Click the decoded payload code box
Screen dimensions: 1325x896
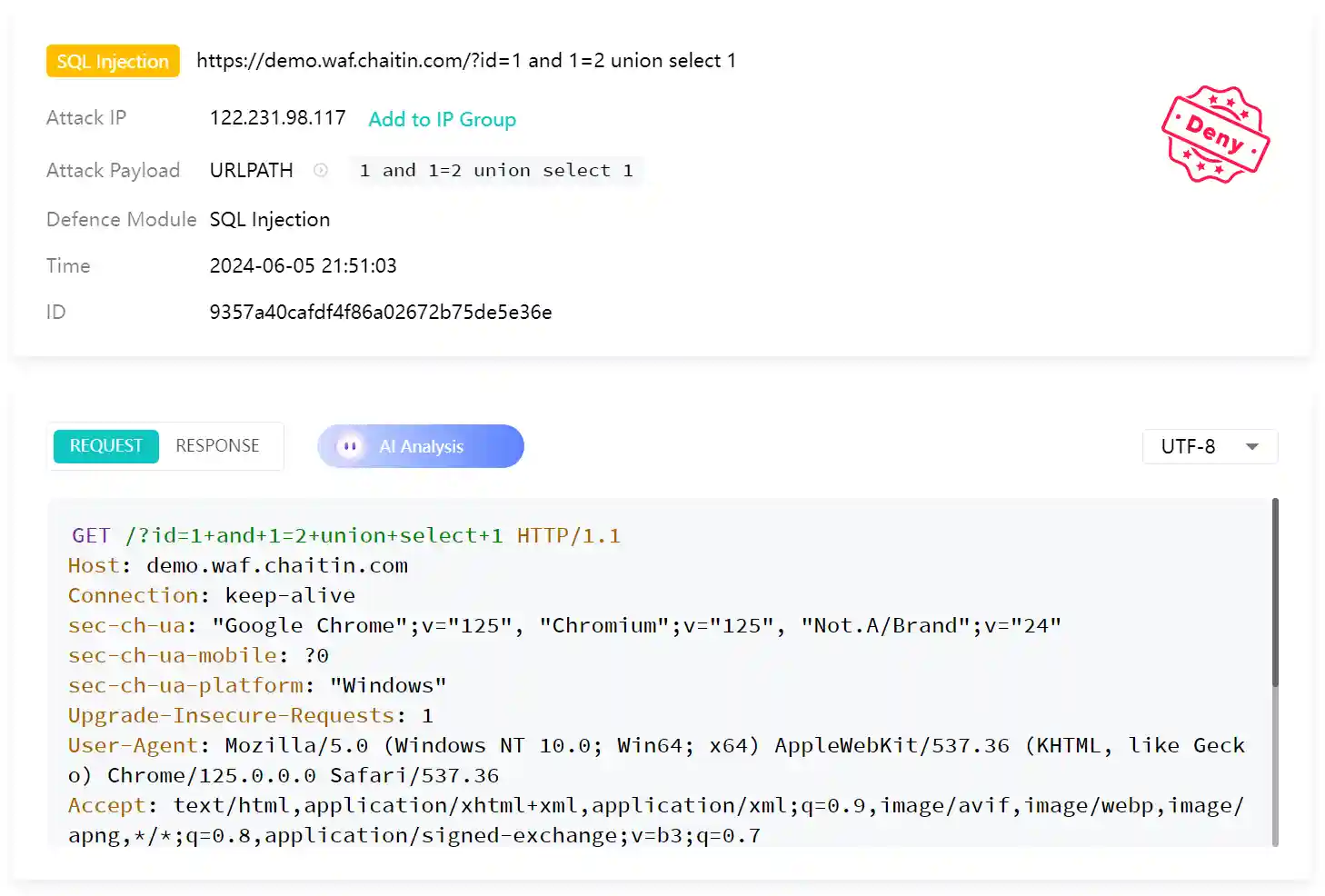pyautogui.click(x=496, y=170)
